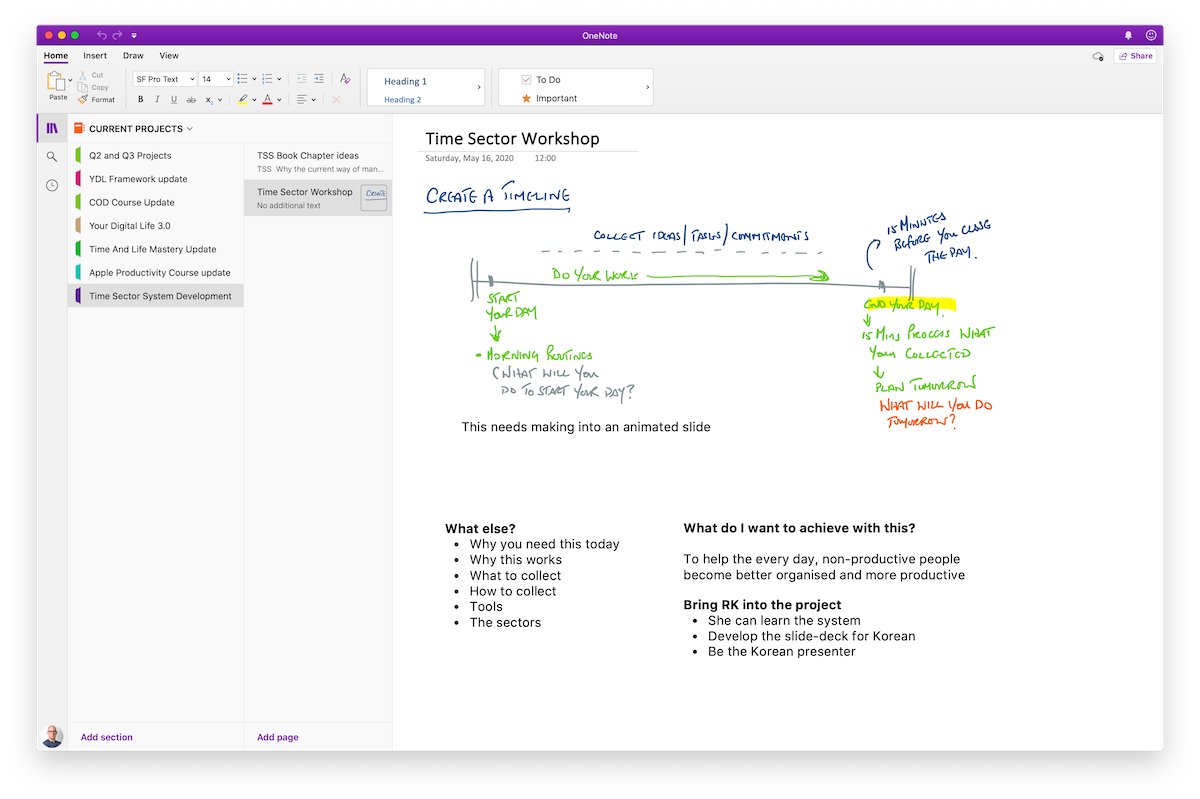Click the Time Sector Workshop page thumbnail
Screen dimensions: 1200x799
375,197
